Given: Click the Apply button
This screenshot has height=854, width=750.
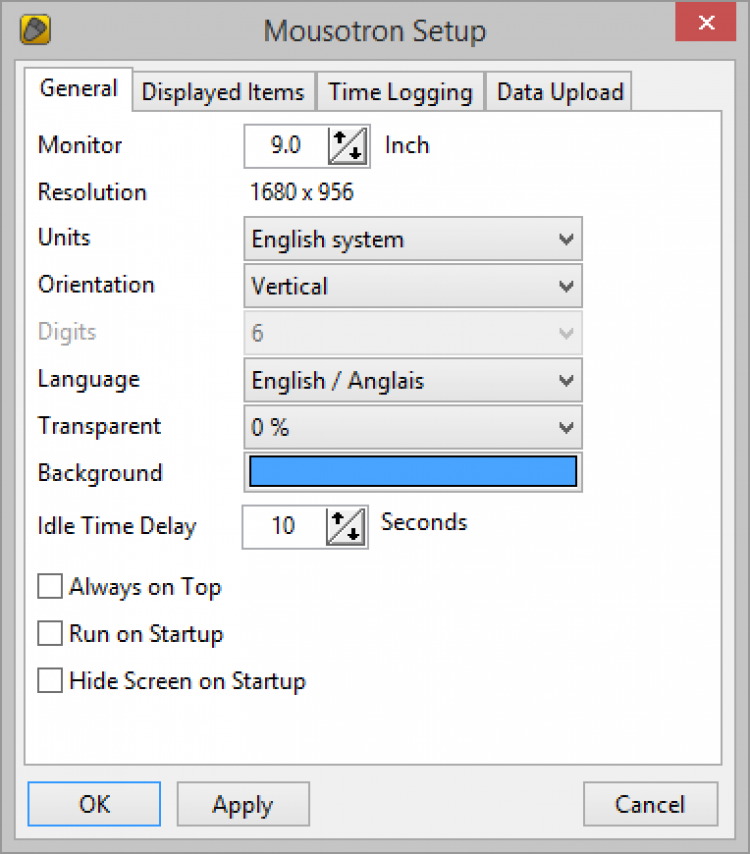Looking at the screenshot, I should pos(243,804).
